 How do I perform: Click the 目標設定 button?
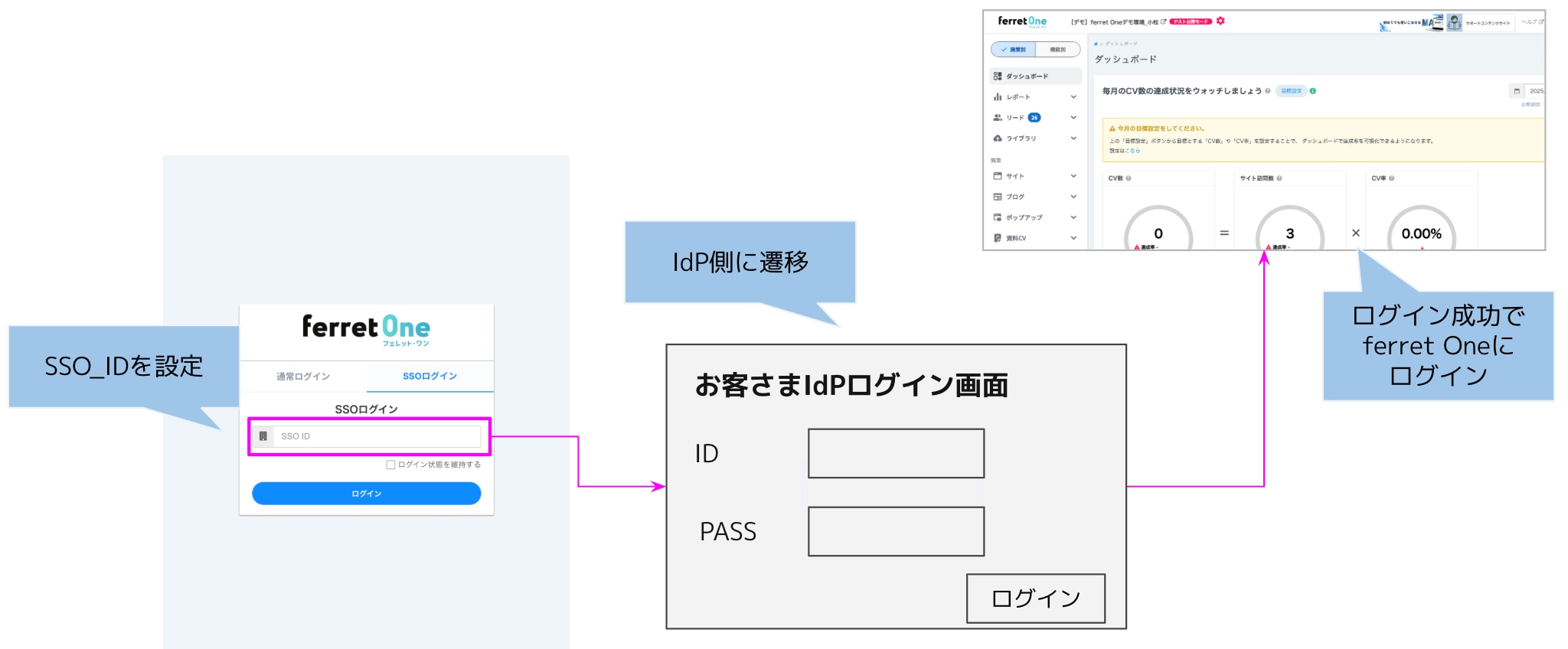pos(1291,91)
